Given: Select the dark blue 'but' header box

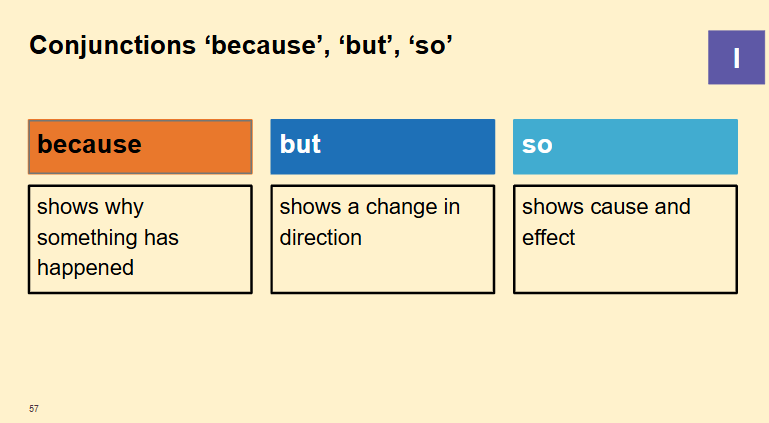Looking at the screenshot, I should (x=383, y=147).
